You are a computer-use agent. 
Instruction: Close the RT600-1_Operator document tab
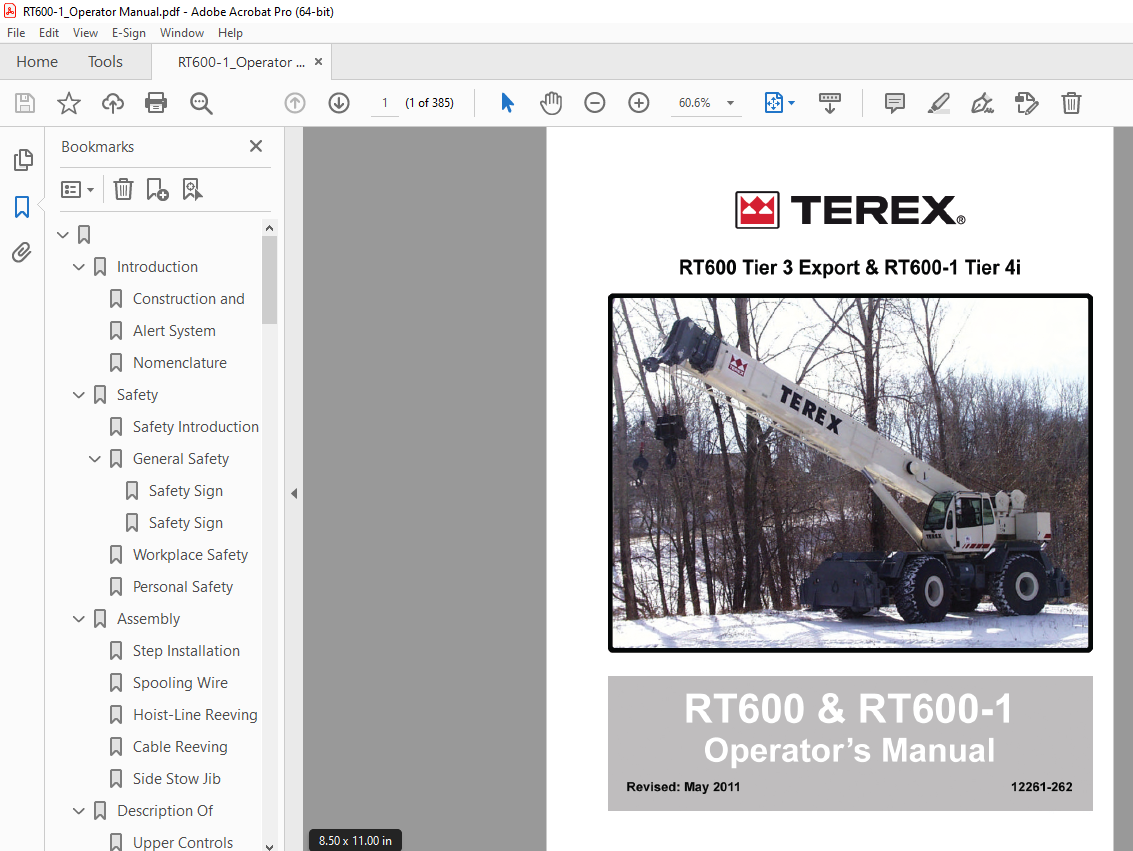click(318, 62)
